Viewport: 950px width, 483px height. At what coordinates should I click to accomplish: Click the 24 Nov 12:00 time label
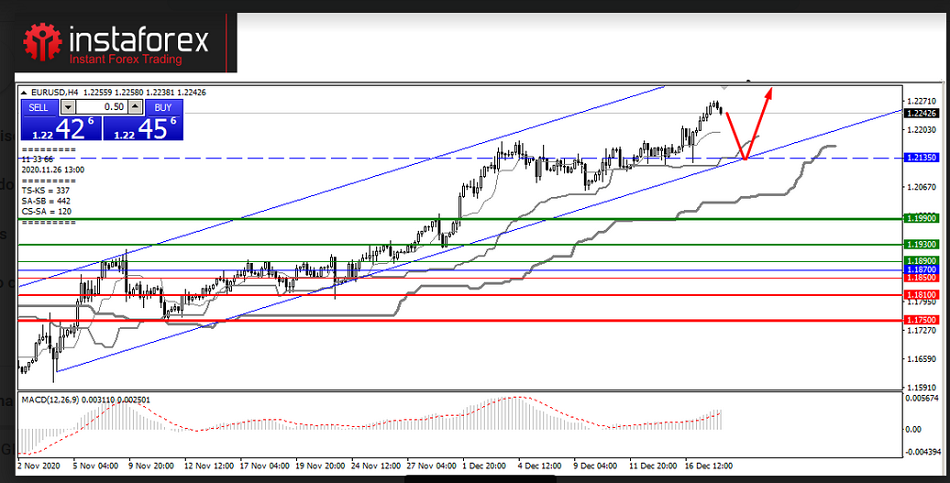pos(376,467)
